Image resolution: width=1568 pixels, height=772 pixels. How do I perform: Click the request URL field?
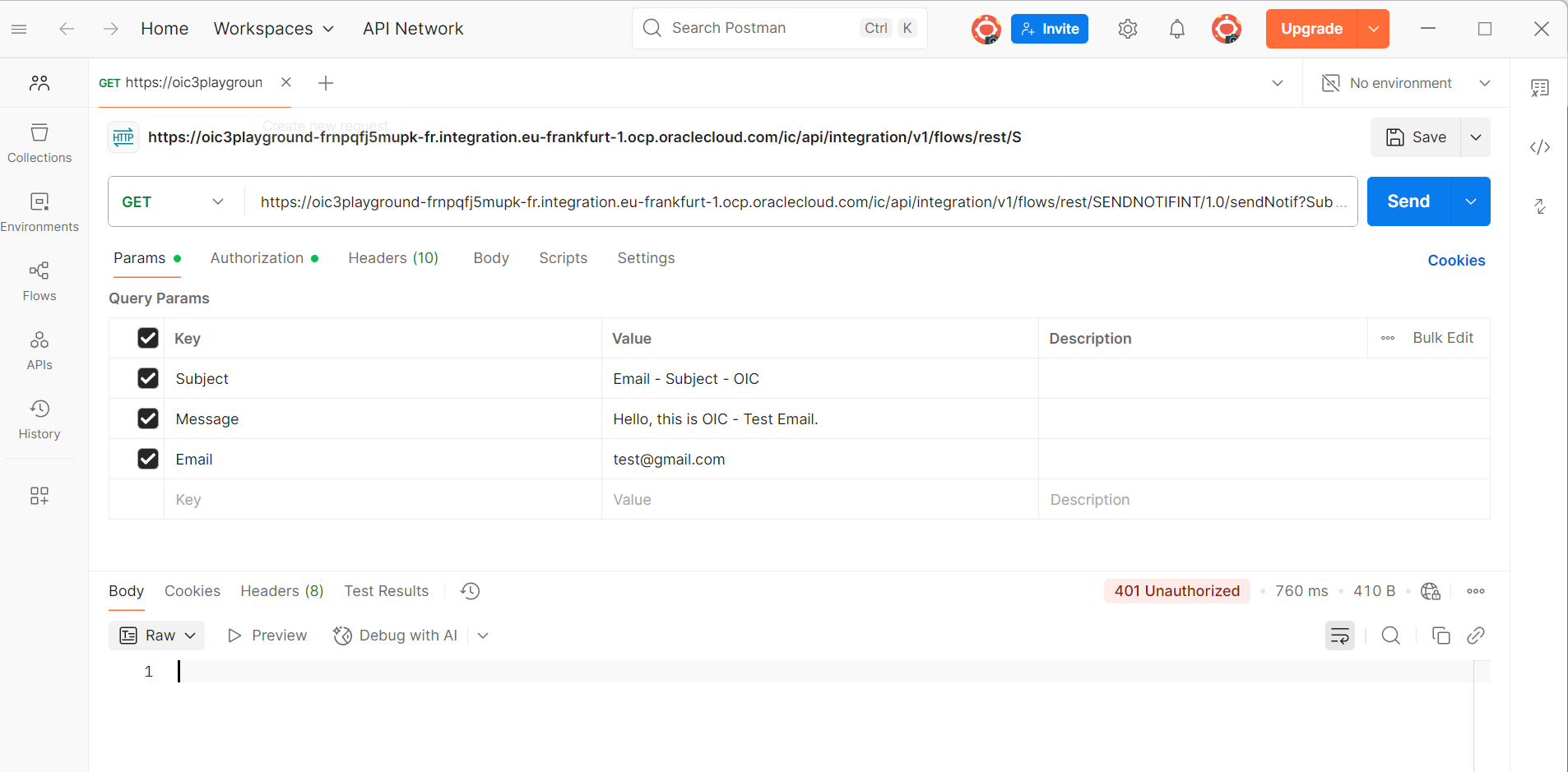[801, 201]
